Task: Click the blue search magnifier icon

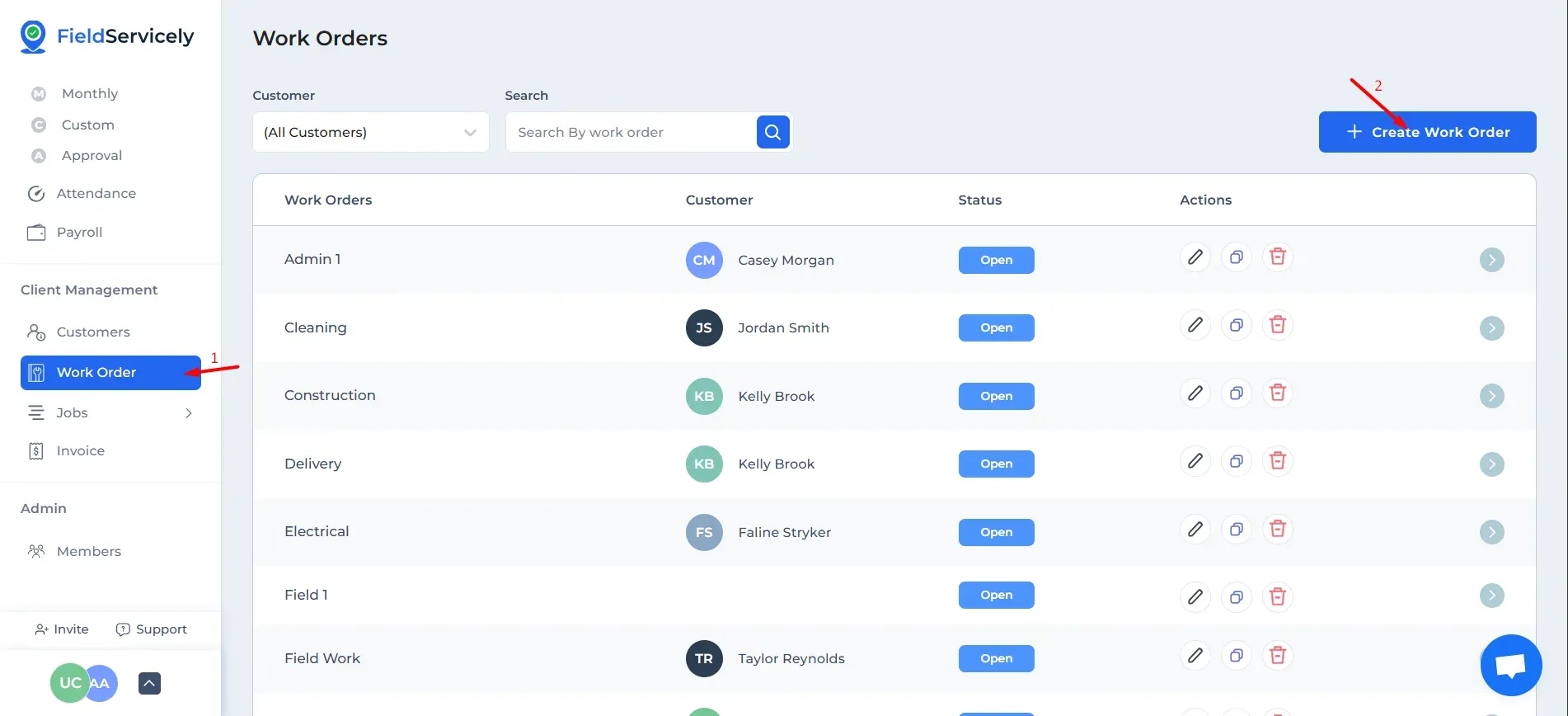Action: click(x=772, y=132)
